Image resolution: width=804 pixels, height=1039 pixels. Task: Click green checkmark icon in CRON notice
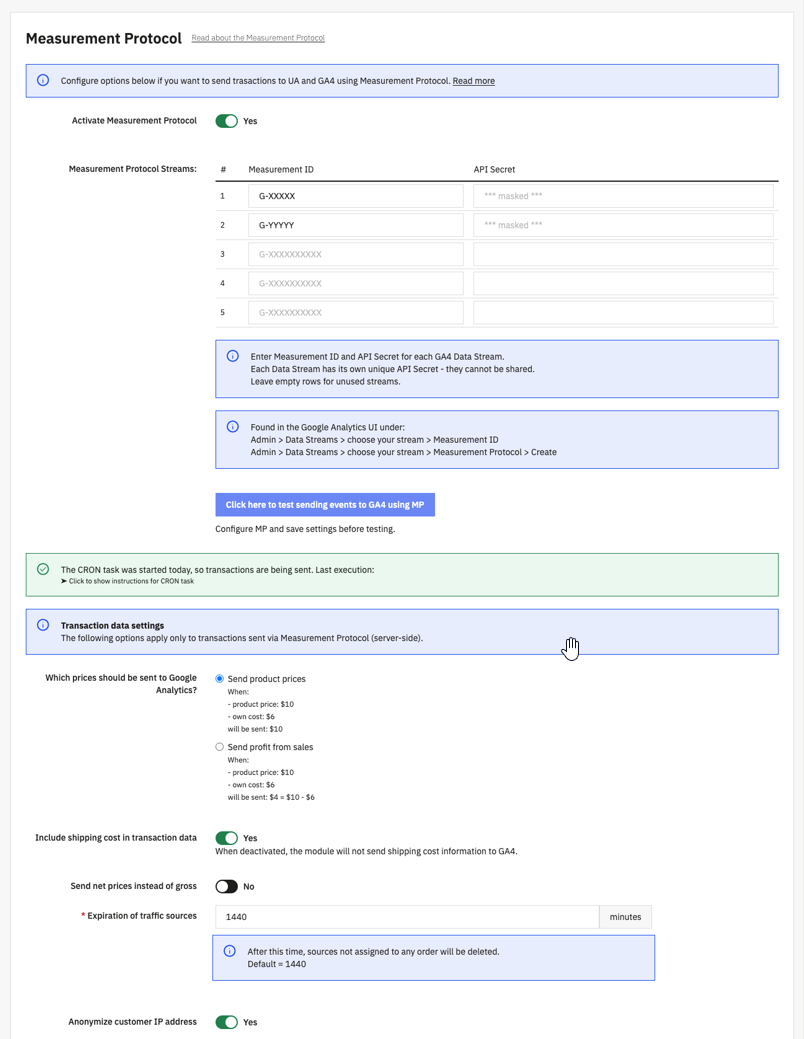pos(43,569)
